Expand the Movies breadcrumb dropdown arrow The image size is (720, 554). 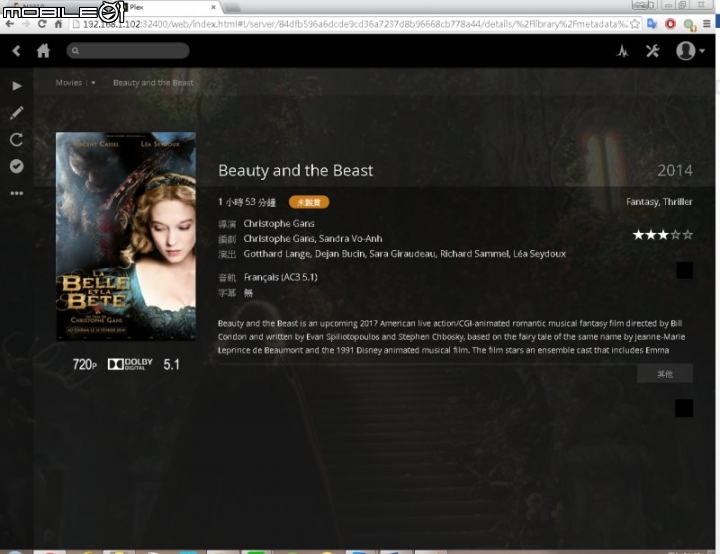[x=93, y=83]
